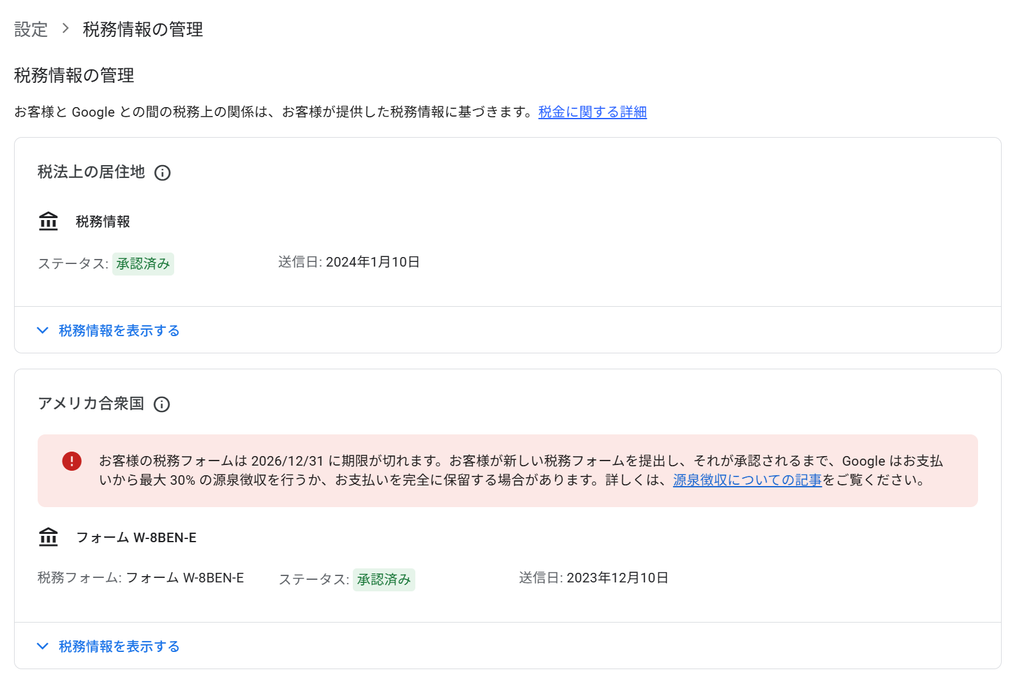Open the 源泉徴収についての記事 link
Viewport: 1024px width, 678px height.
point(747,480)
